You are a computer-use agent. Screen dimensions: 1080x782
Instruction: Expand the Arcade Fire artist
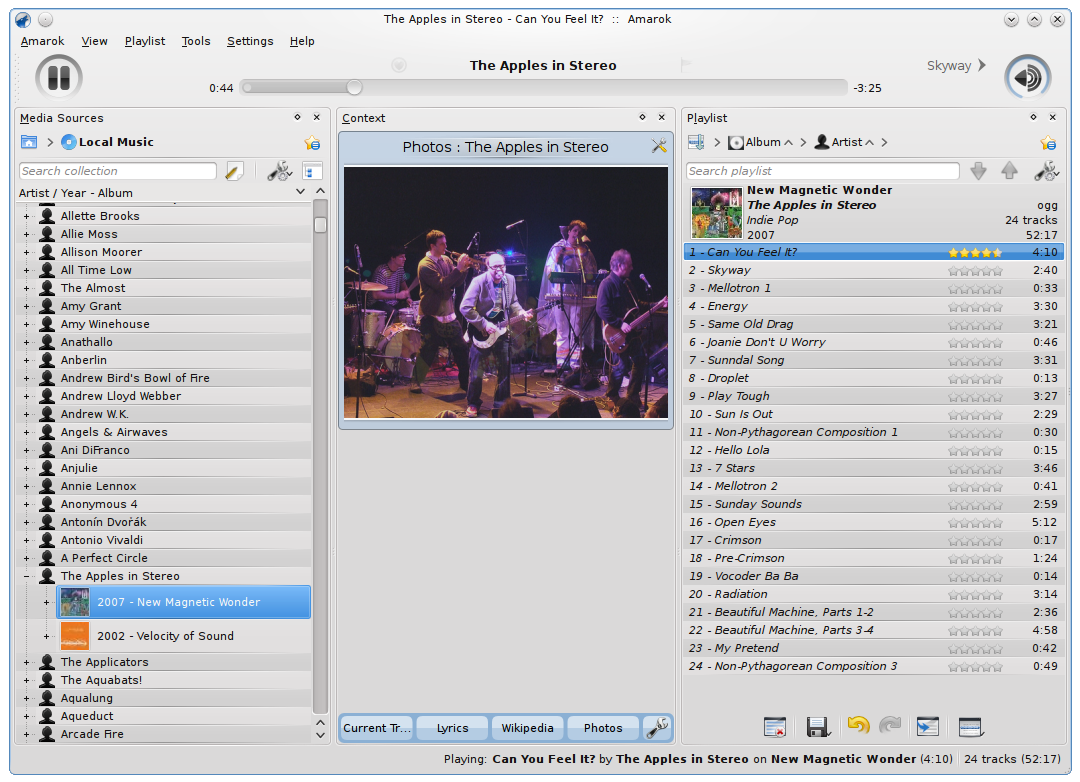click(x=27, y=734)
